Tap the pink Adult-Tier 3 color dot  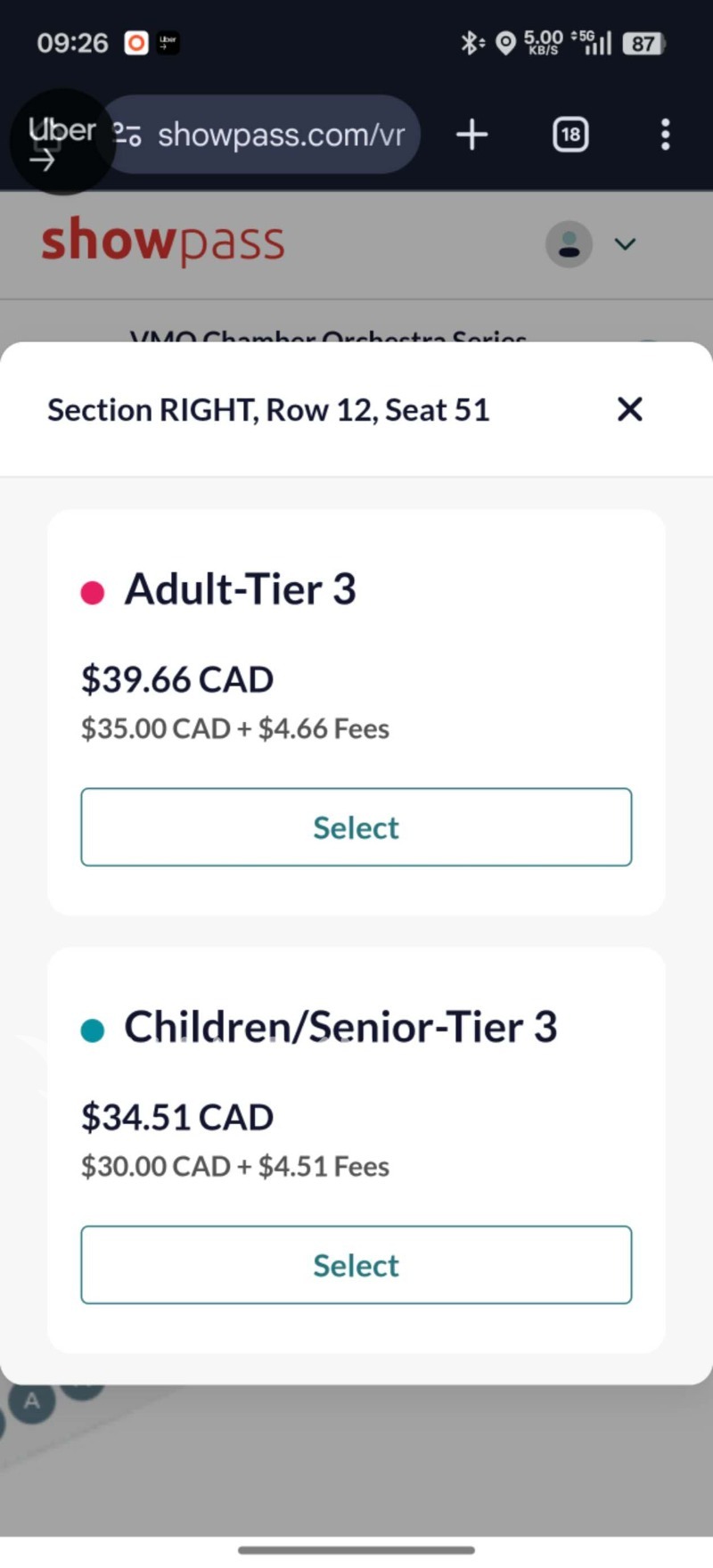[x=93, y=592]
